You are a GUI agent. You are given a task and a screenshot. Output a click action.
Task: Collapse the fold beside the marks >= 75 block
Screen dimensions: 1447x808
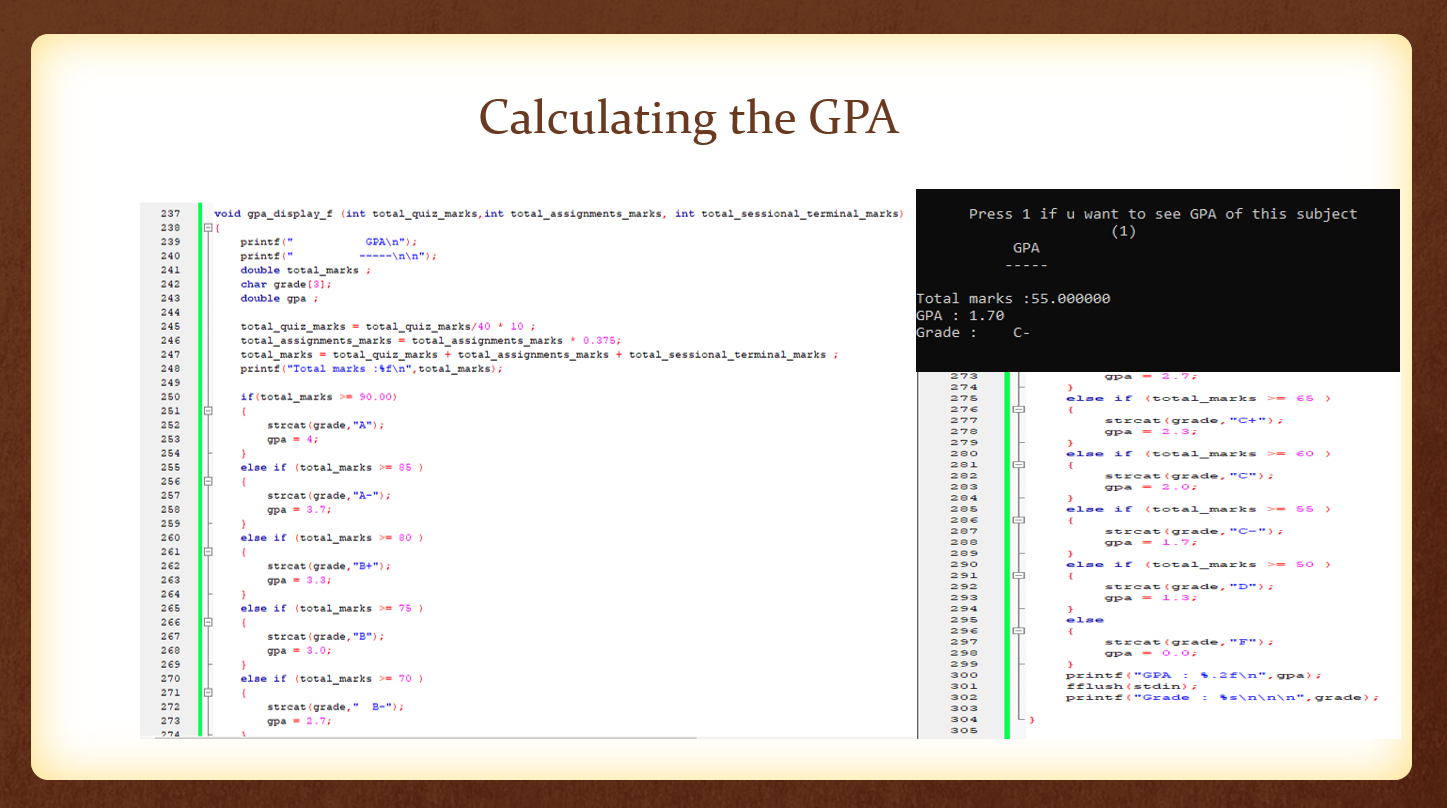(207, 622)
